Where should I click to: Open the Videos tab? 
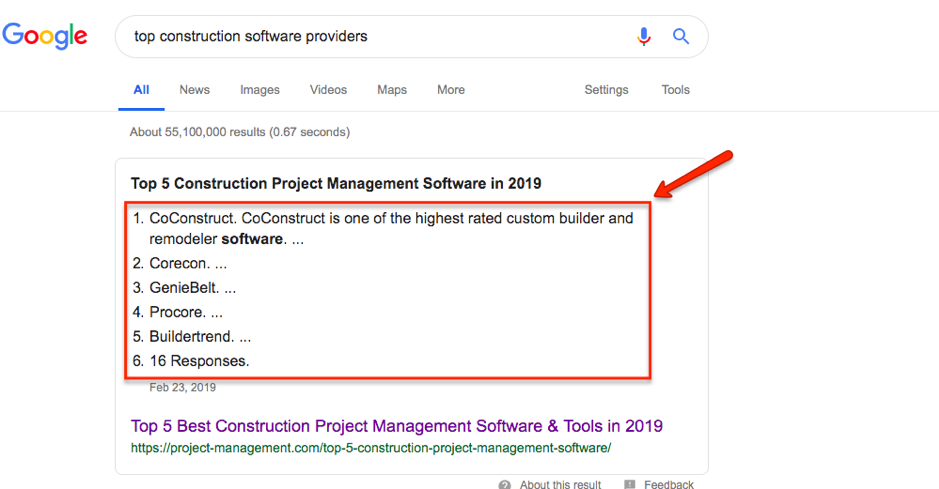point(328,90)
